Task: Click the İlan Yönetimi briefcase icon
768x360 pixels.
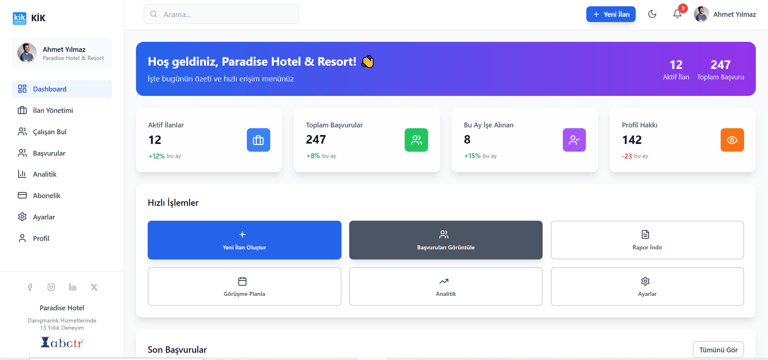Action: pos(22,110)
